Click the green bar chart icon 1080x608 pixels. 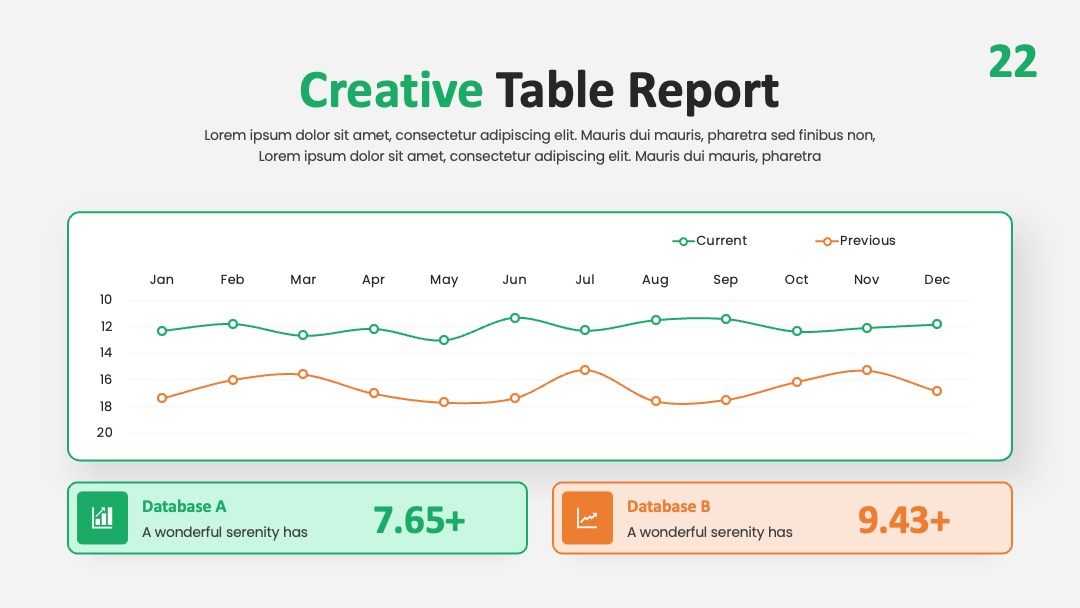coord(102,518)
